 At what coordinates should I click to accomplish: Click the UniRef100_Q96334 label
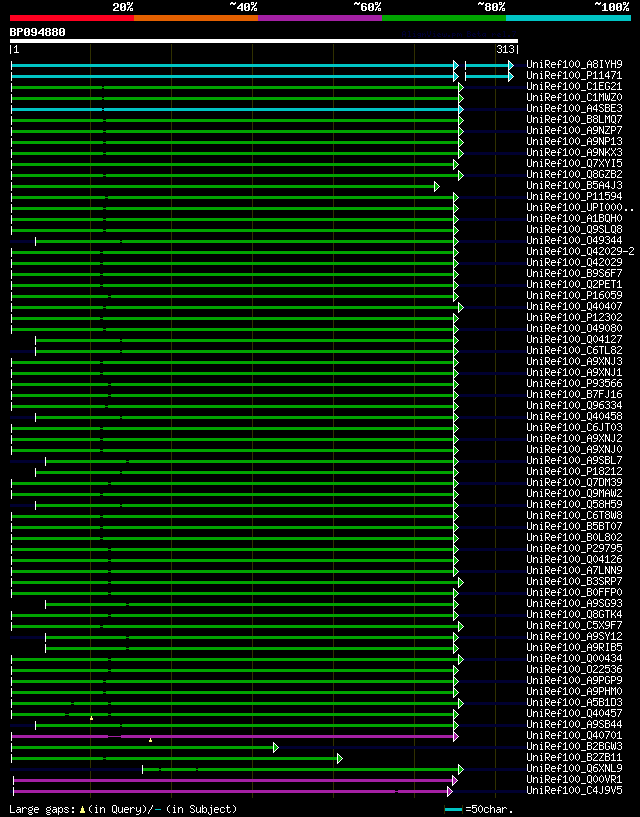coord(574,405)
